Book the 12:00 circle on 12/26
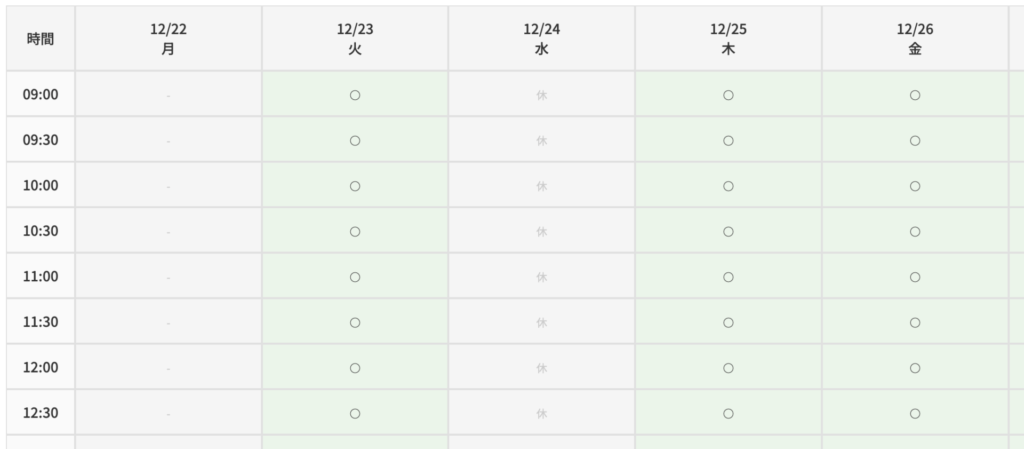The width and height of the screenshot is (1024, 449). click(915, 368)
